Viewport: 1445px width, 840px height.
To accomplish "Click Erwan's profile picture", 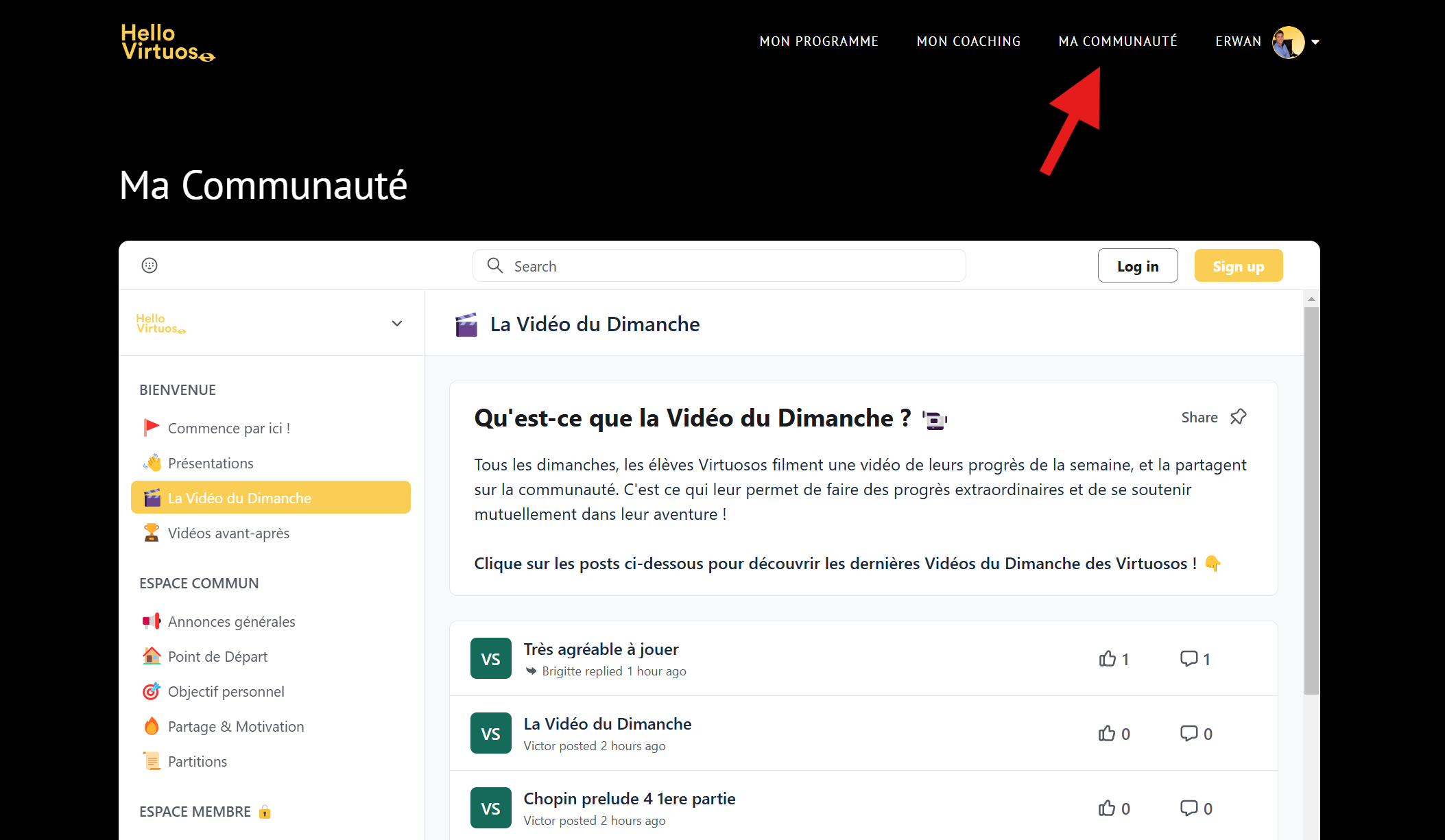I will coord(1288,42).
